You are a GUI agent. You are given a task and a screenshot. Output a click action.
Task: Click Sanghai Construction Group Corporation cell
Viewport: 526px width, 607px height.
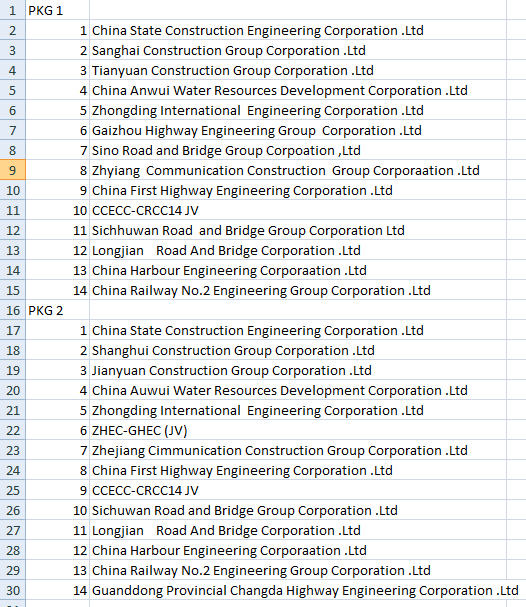pos(298,50)
